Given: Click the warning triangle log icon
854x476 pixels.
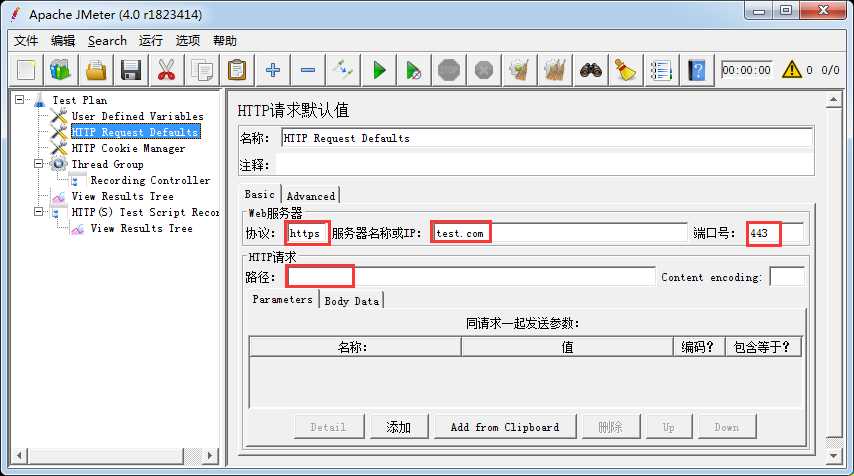Looking at the screenshot, I should (791, 70).
